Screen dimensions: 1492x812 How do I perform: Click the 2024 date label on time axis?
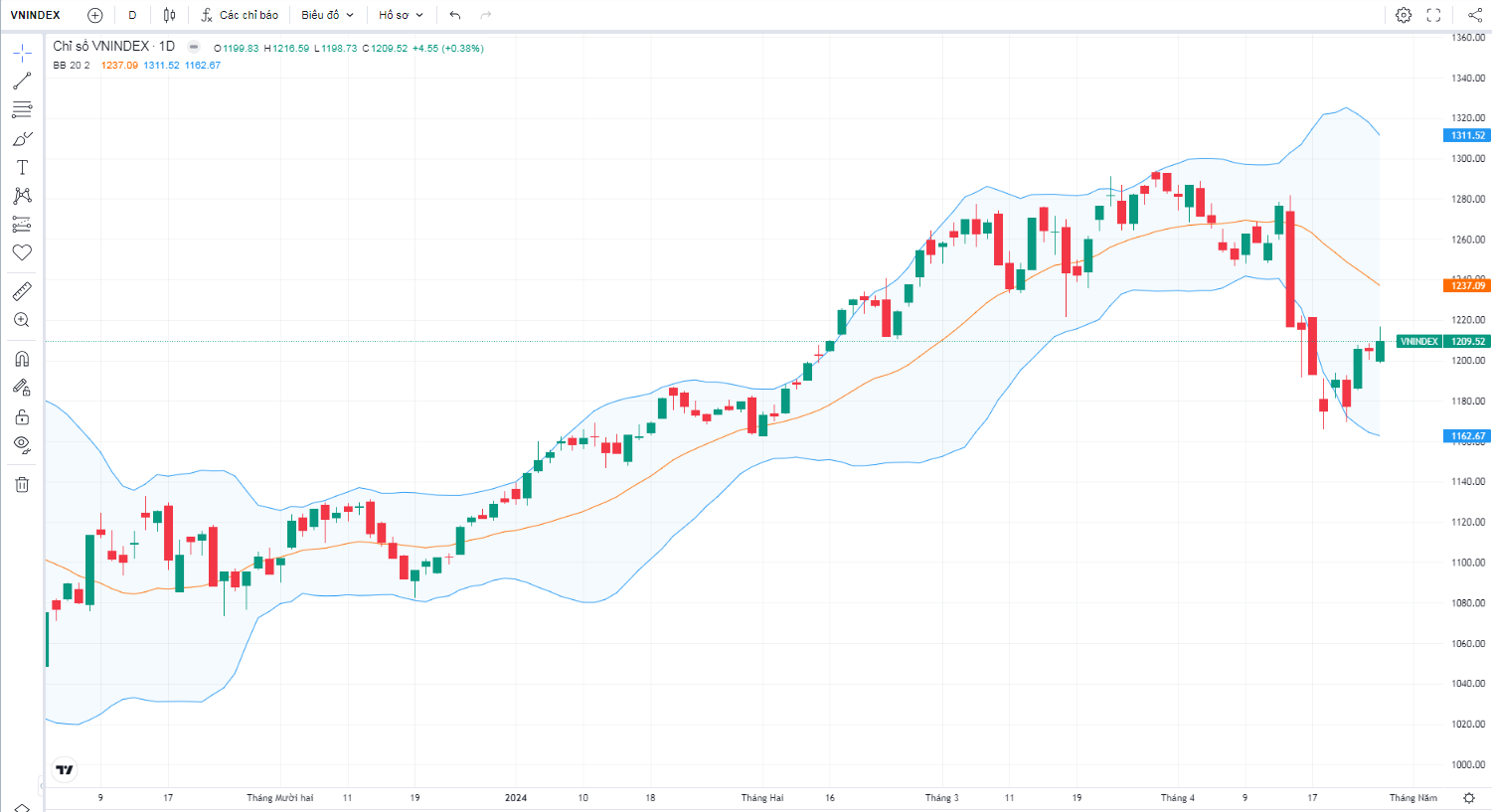516,798
